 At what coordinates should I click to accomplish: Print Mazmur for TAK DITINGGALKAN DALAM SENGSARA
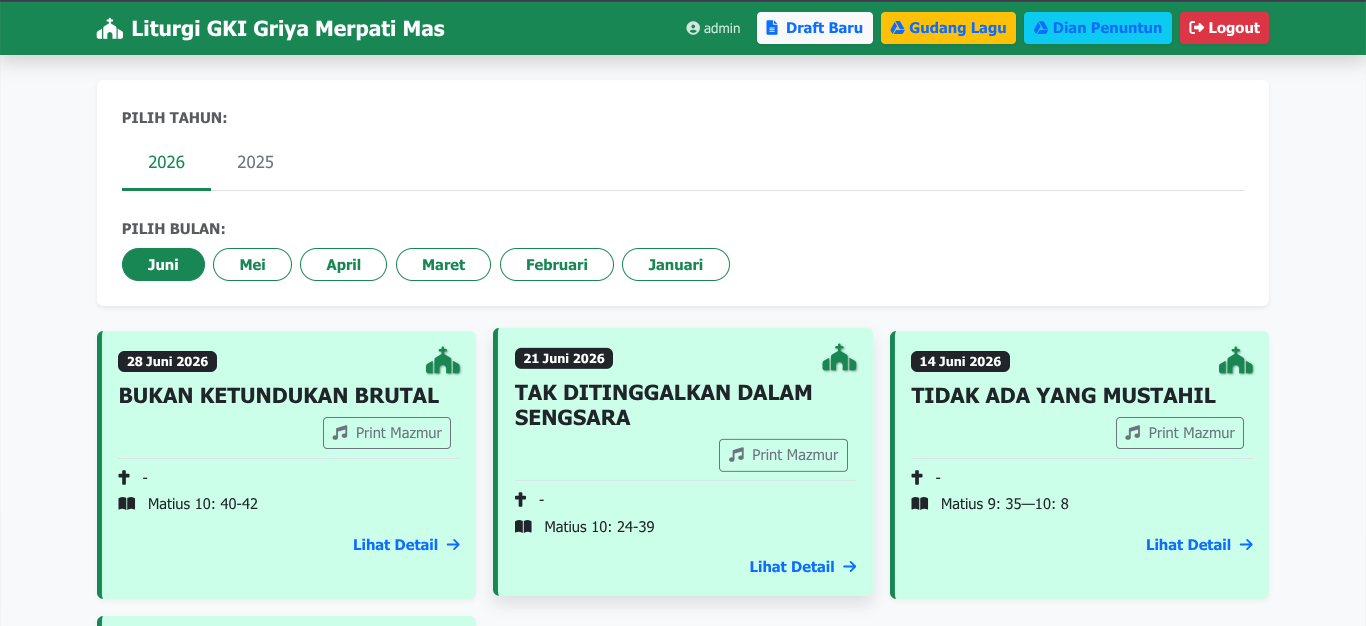[x=783, y=455]
